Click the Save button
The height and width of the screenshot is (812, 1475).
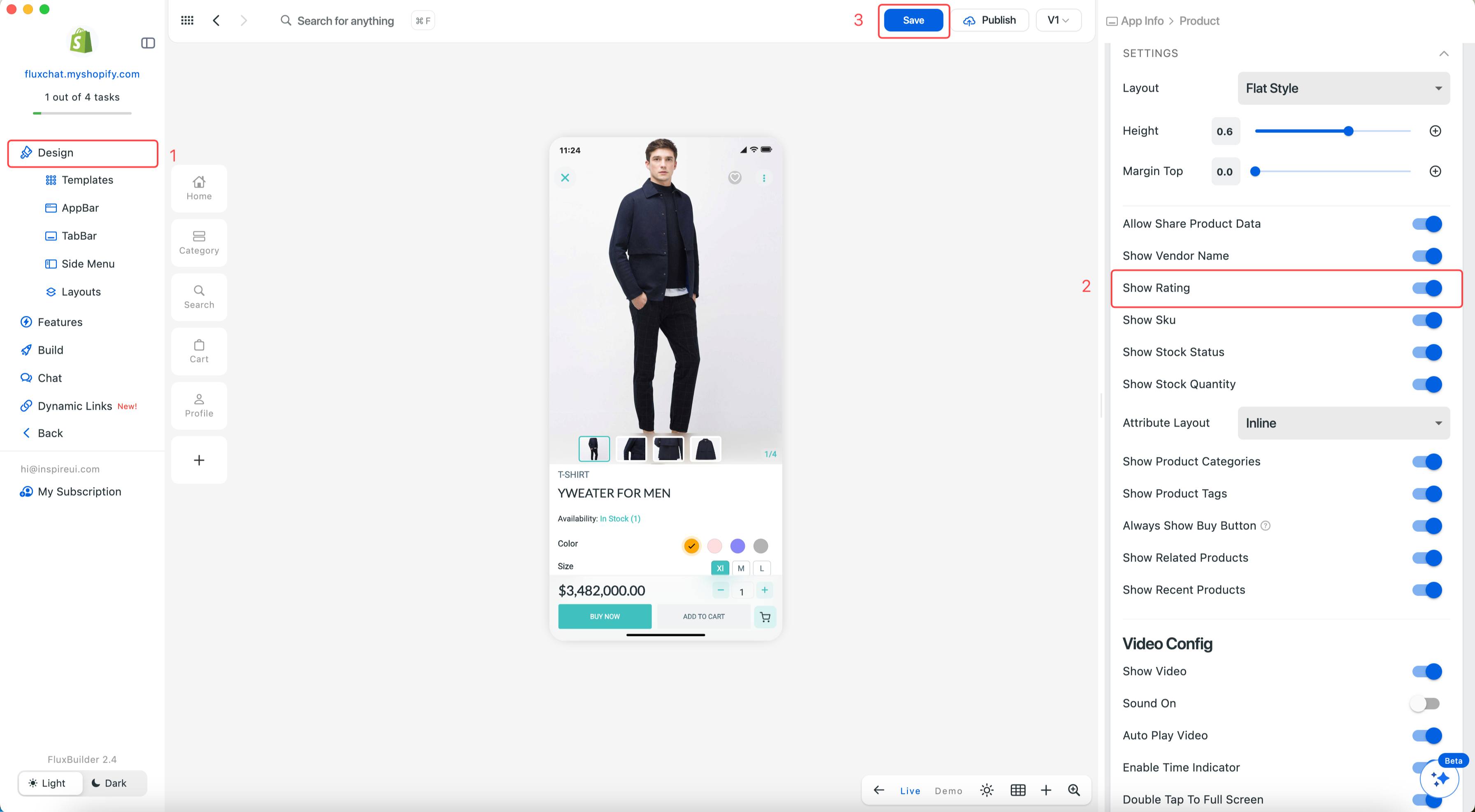coord(913,21)
